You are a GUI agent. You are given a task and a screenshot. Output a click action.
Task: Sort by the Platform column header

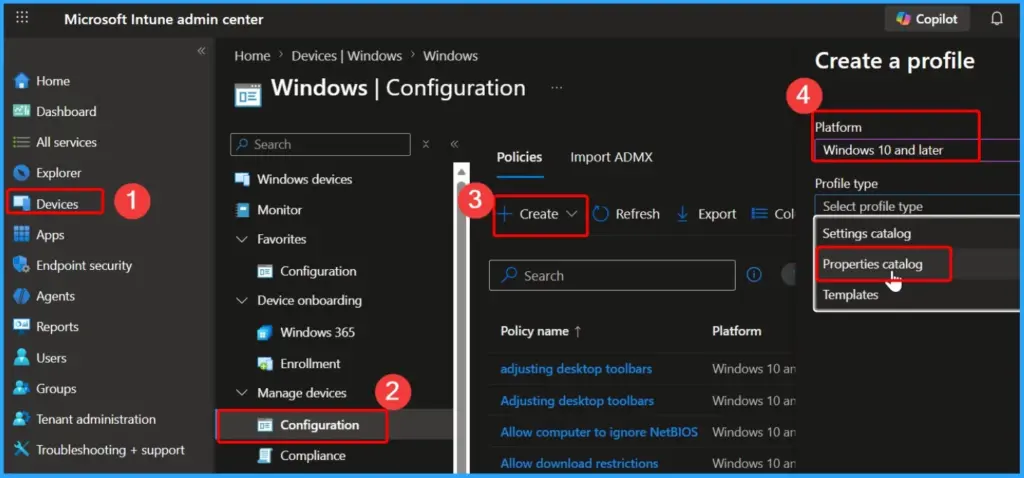pos(737,331)
